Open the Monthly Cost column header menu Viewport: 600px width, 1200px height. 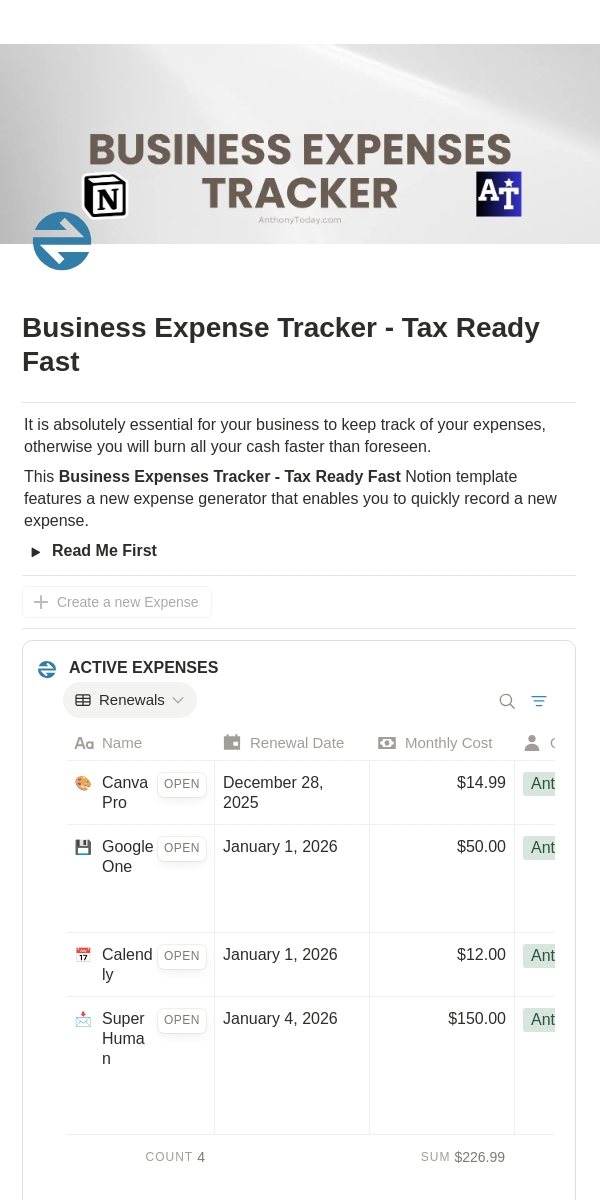[x=442, y=742]
